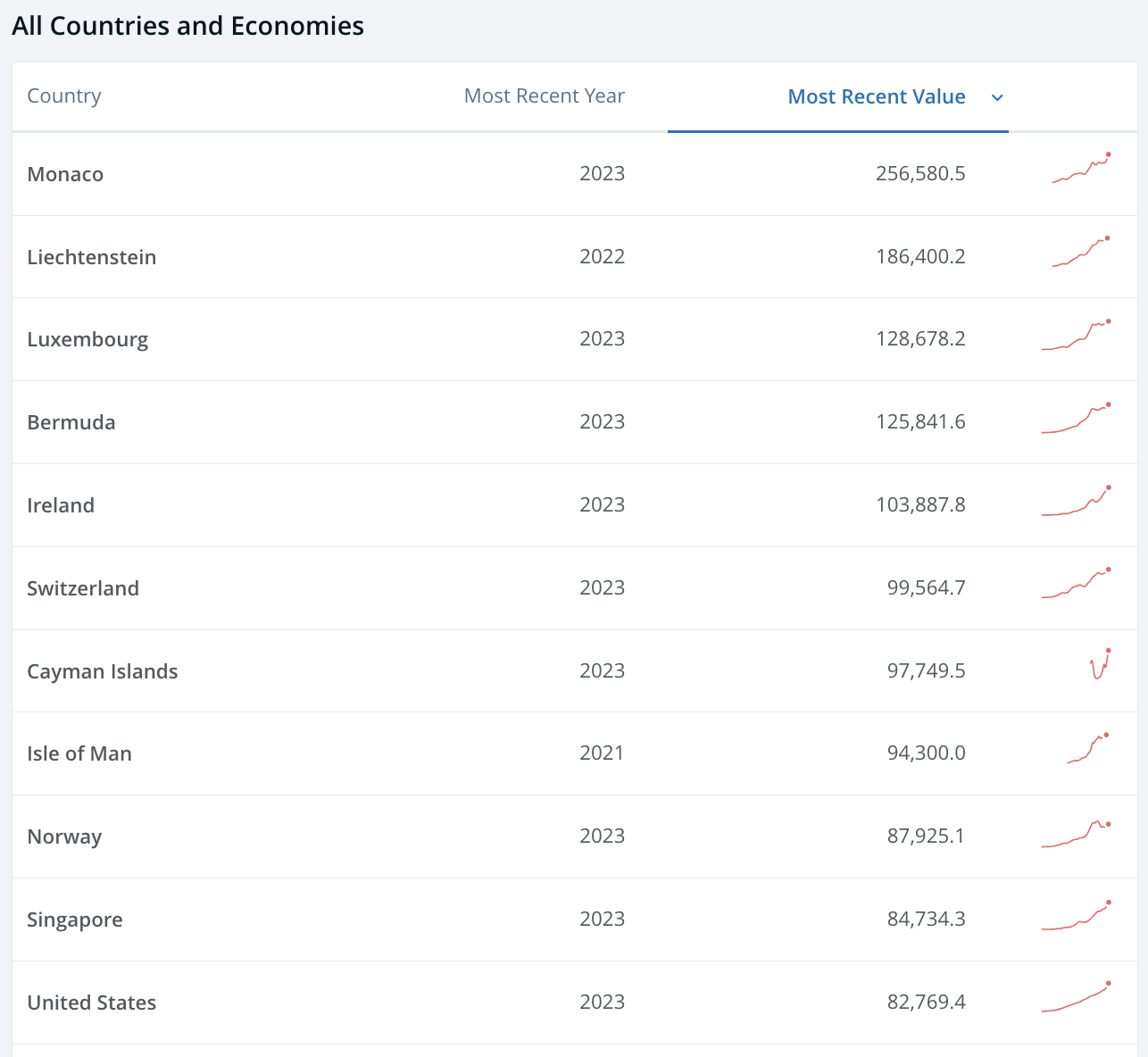Open the Switzerland country link
The width and height of the screenshot is (1148, 1057).
(x=83, y=588)
